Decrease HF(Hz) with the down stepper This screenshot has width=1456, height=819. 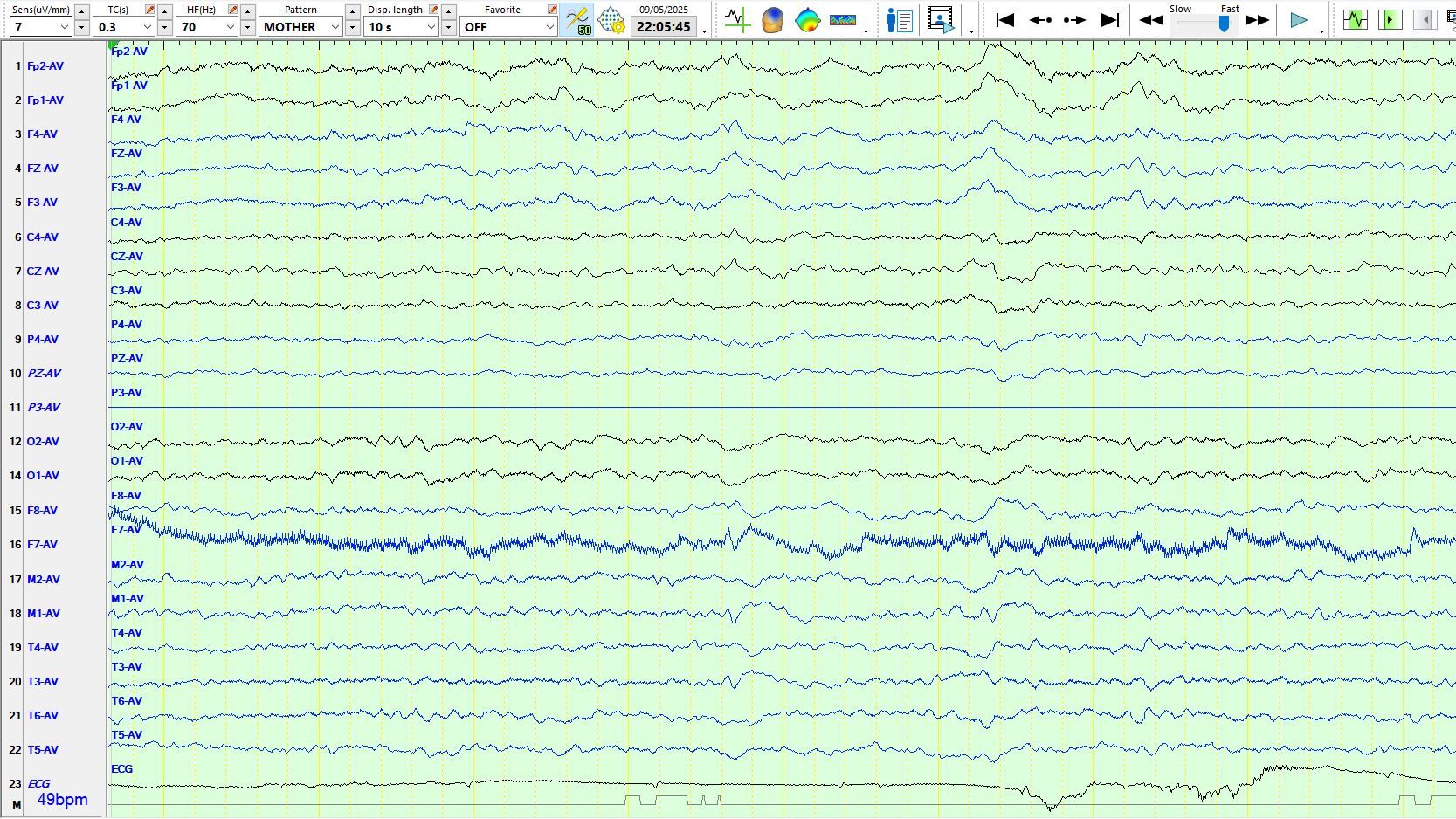[x=248, y=27]
